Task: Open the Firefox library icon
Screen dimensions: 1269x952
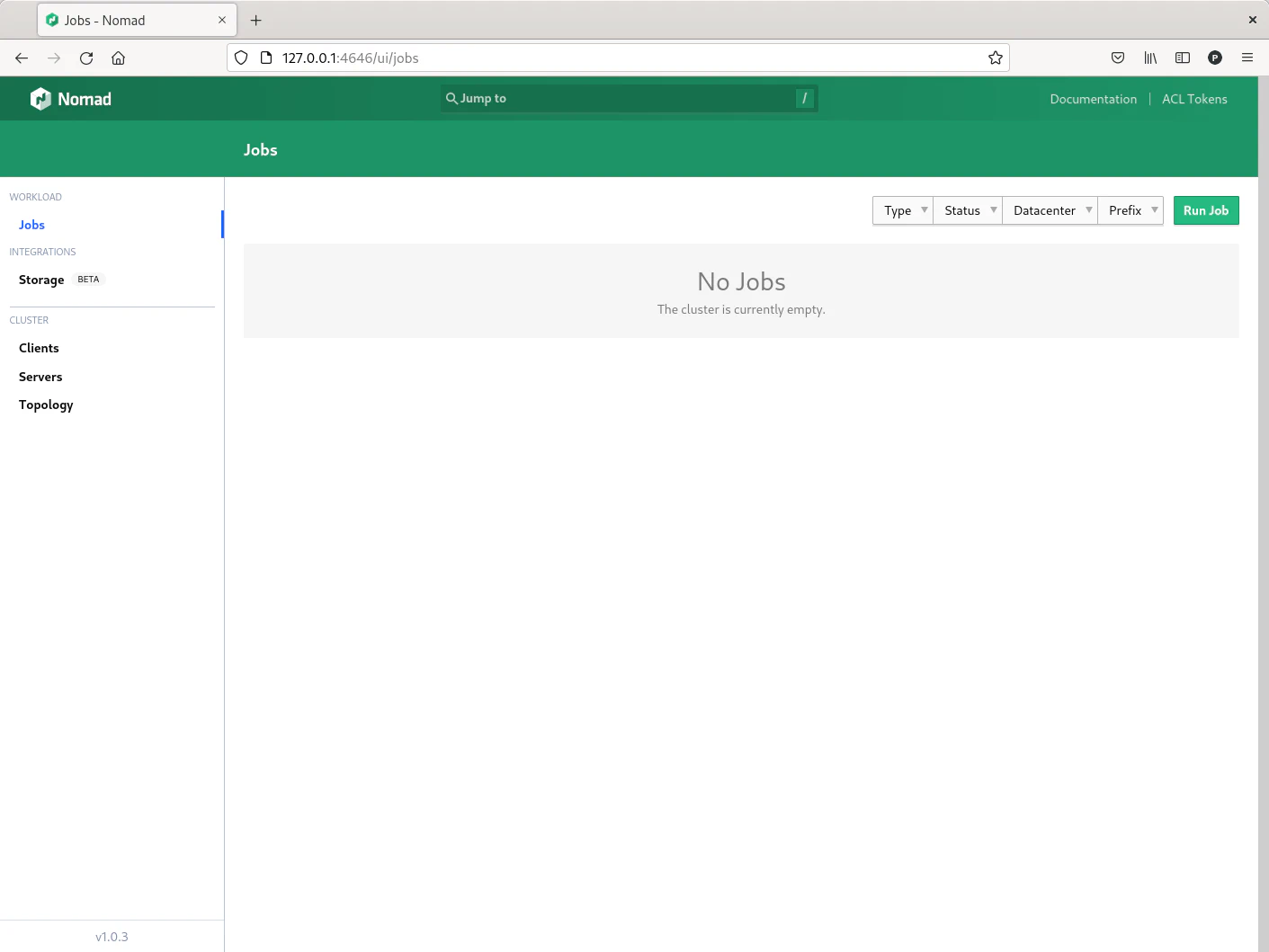Action: (x=1150, y=58)
